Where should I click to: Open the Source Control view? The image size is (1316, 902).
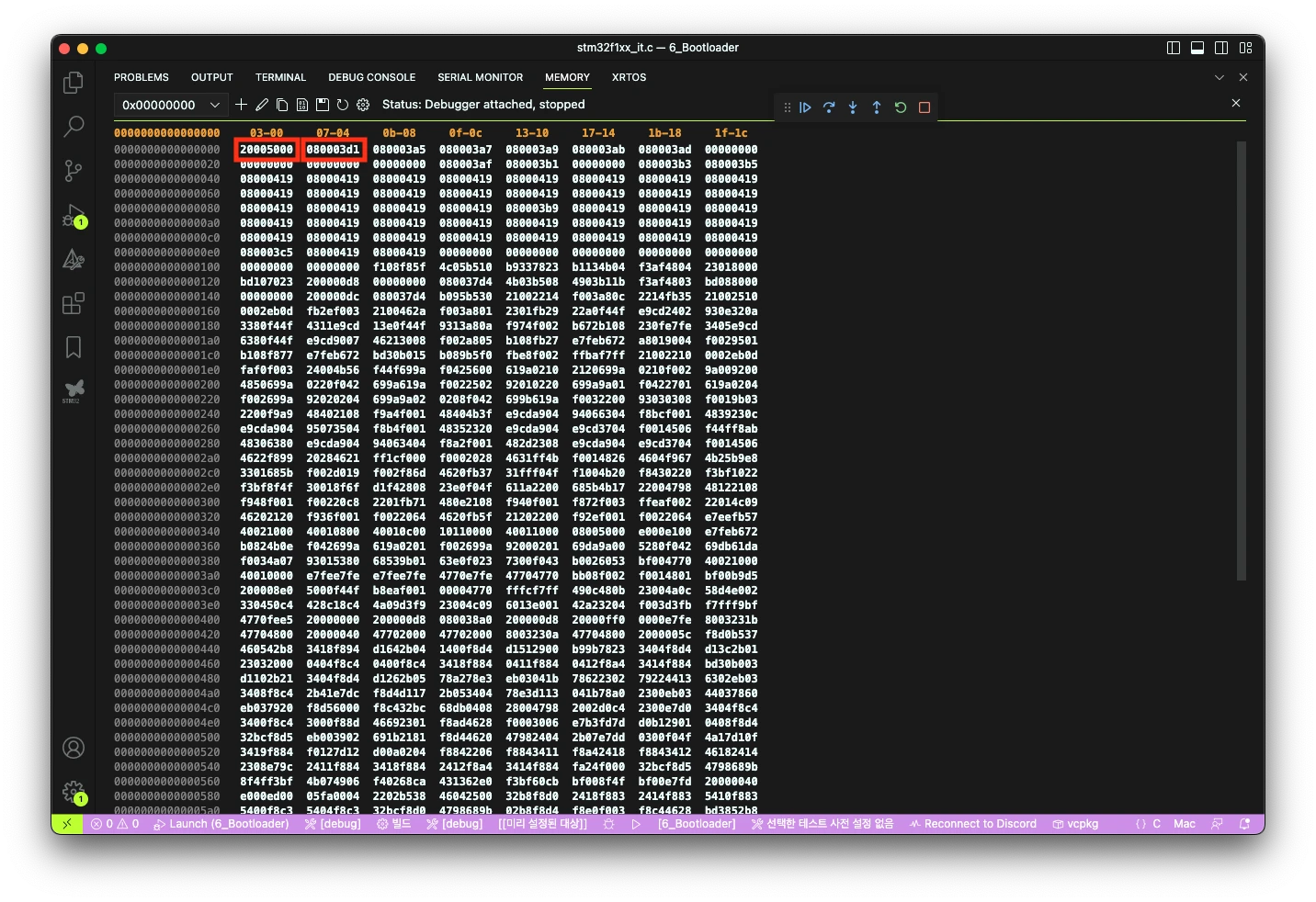pos(74,170)
